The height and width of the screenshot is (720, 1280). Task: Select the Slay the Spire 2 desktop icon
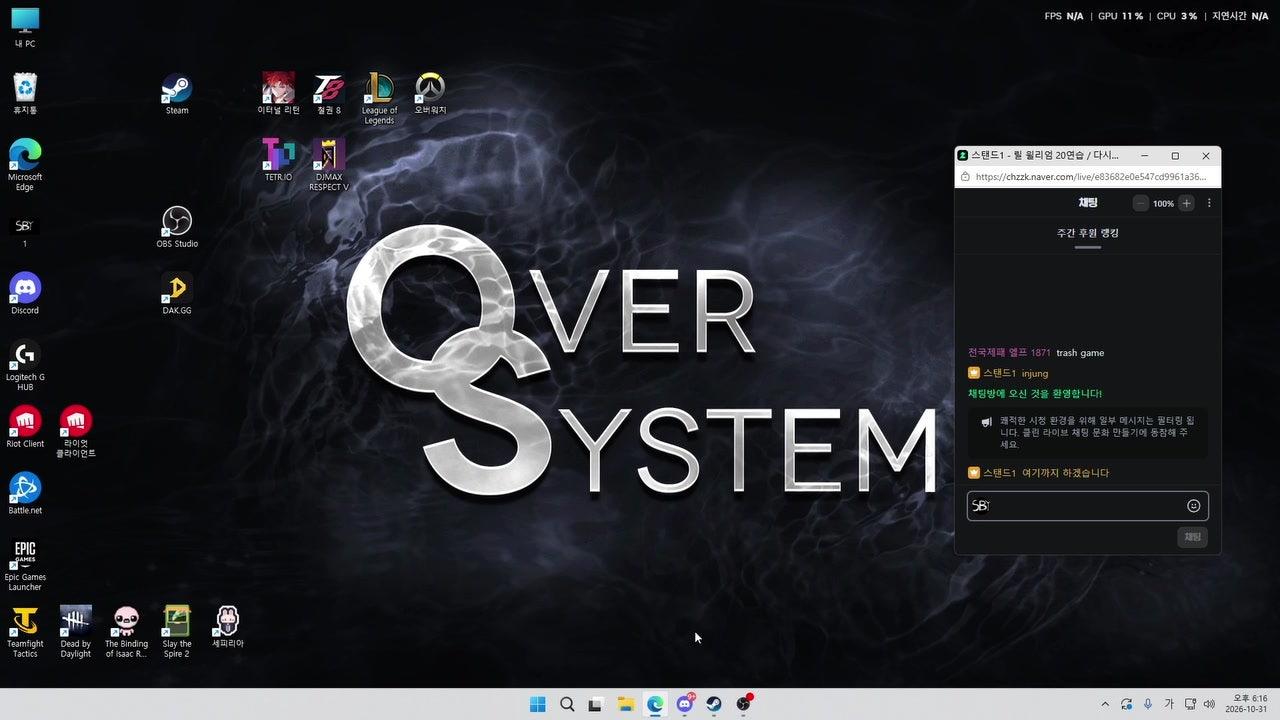point(177,632)
